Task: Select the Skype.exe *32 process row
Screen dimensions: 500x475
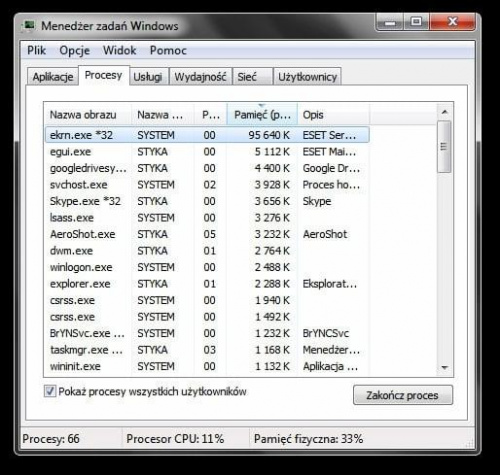Action: [207, 201]
